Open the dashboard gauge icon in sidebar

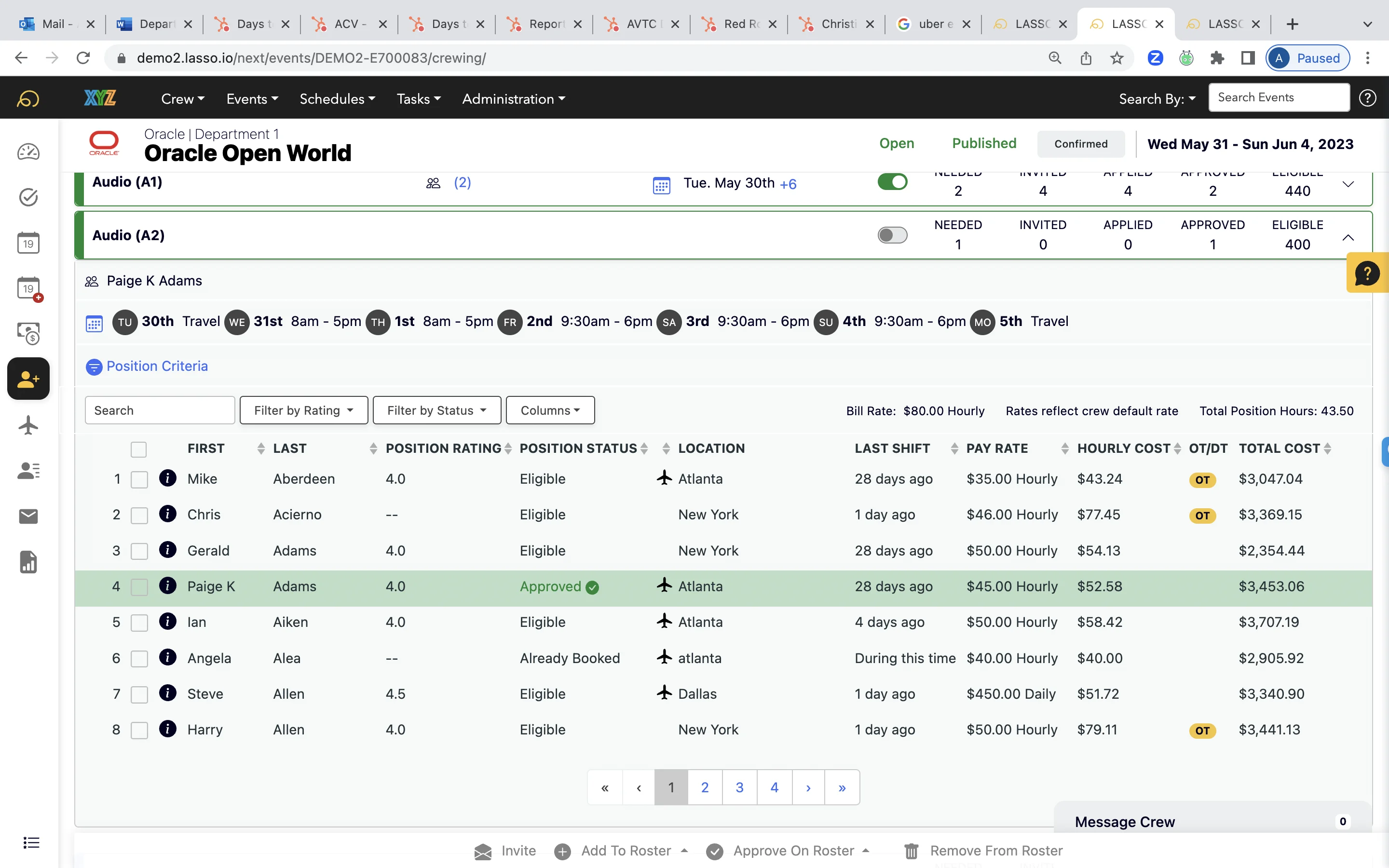click(28, 151)
